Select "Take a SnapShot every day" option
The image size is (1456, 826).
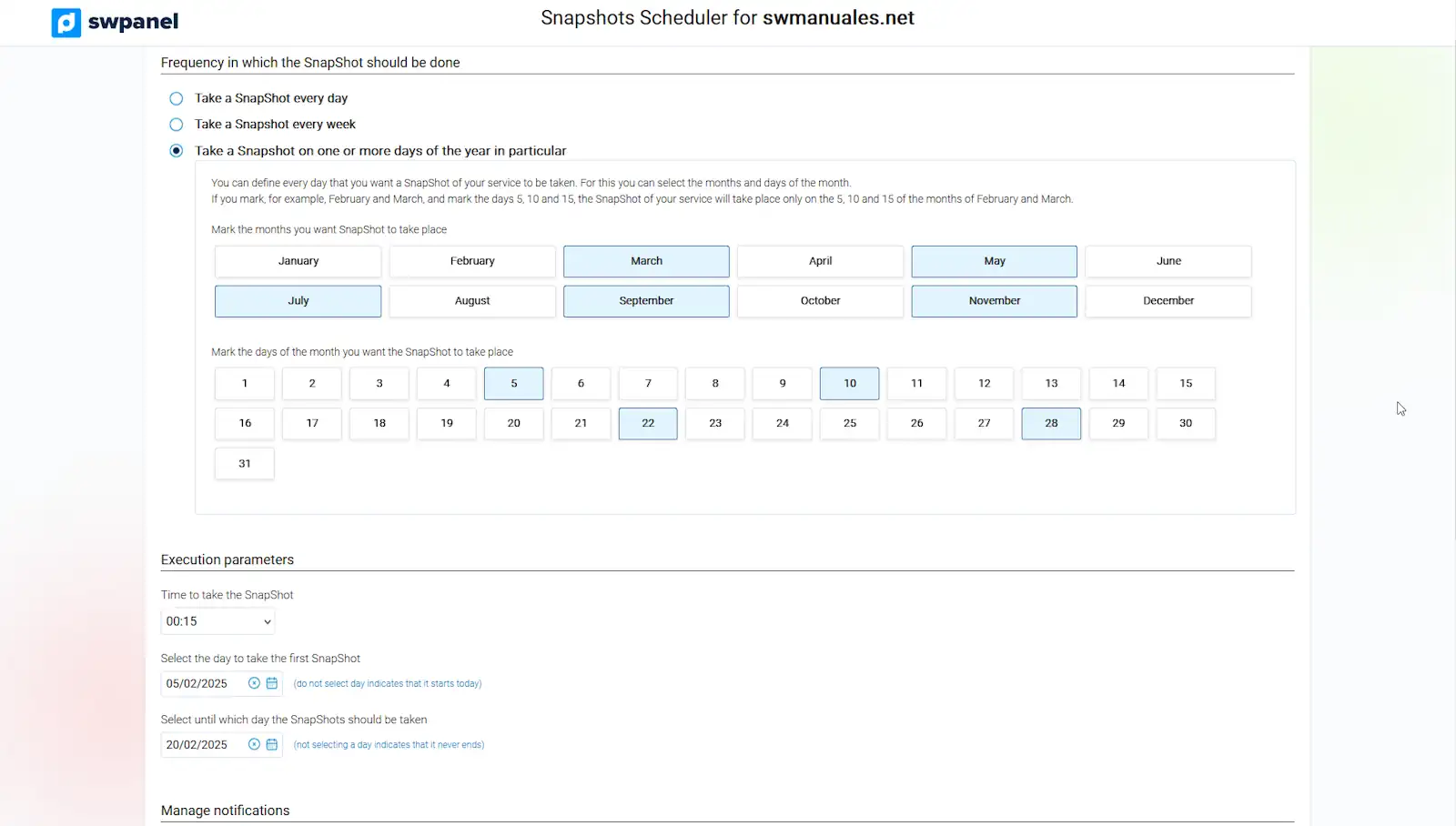click(x=177, y=98)
